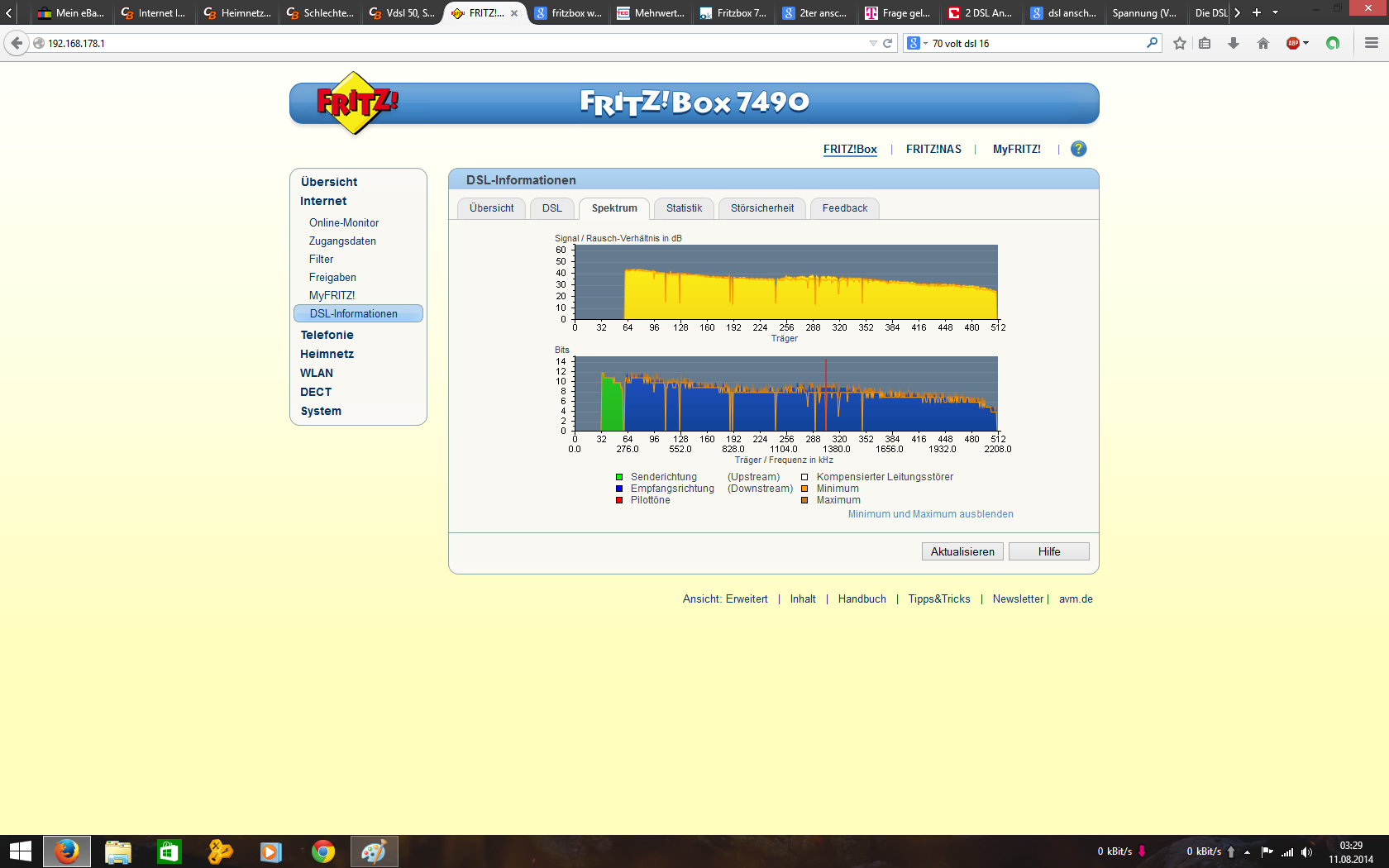Open the media player taskbar icon
The width and height of the screenshot is (1389, 868).
[271, 851]
